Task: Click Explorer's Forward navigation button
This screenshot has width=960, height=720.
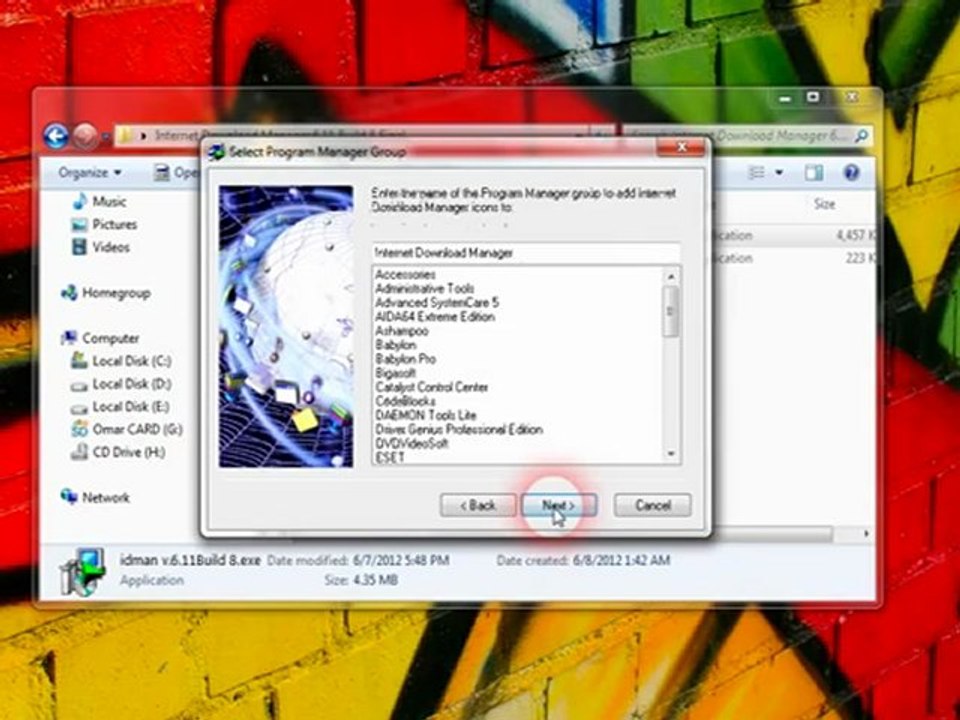Action: 85,136
